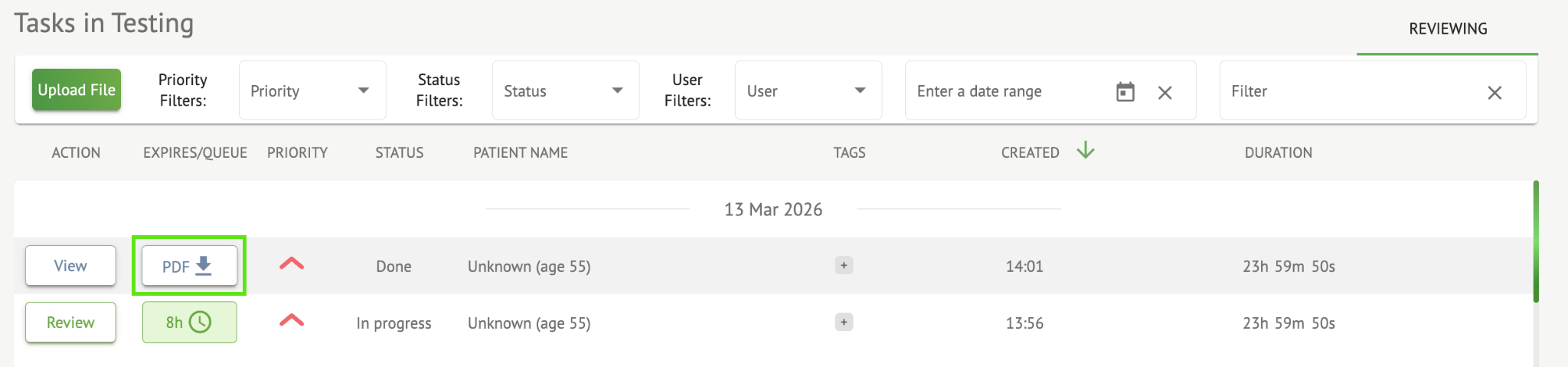Download the PDF for the Done task
1568x367 pixels.
pyautogui.click(x=188, y=266)
